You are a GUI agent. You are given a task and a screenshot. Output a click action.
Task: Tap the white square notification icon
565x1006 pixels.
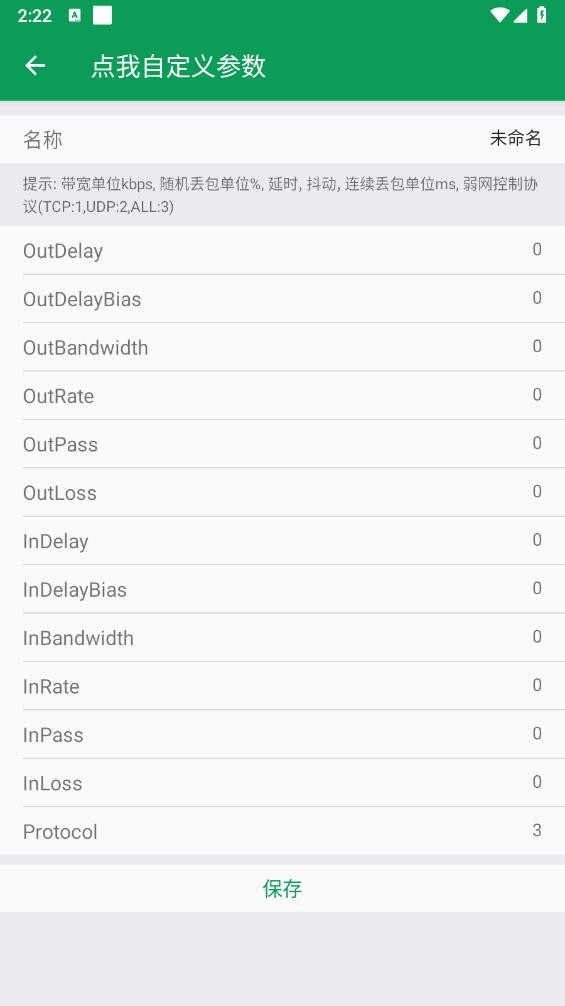point(103,15)
